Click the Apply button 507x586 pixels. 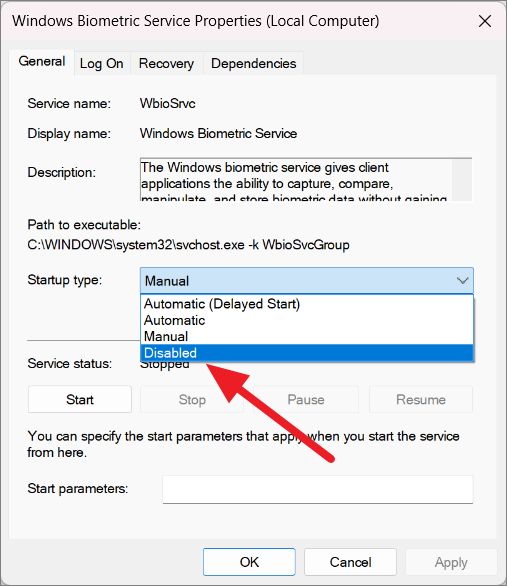451,562
